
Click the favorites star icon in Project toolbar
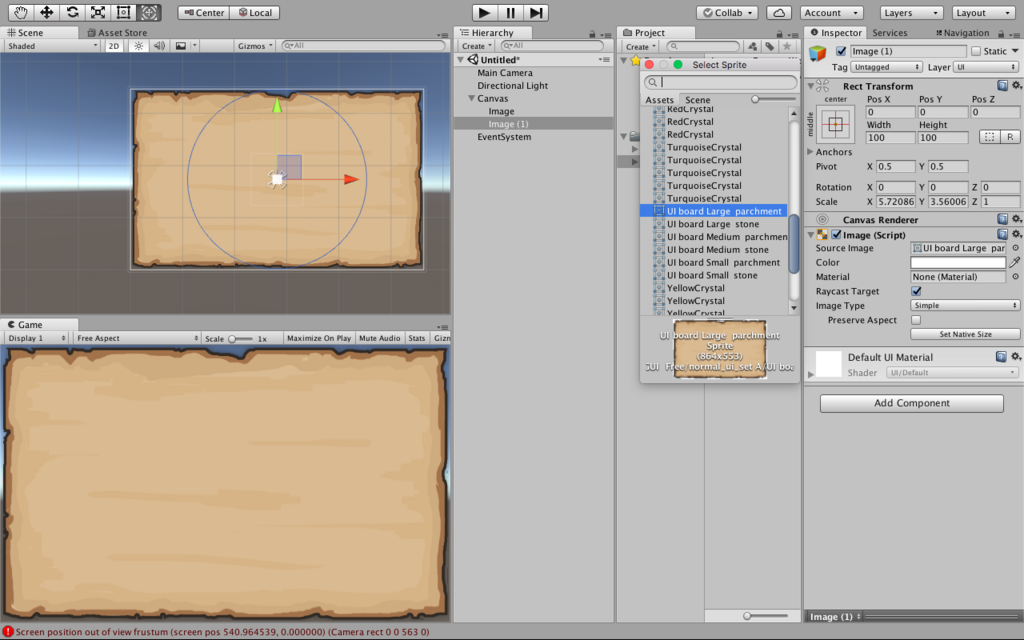tap(787, 46)
